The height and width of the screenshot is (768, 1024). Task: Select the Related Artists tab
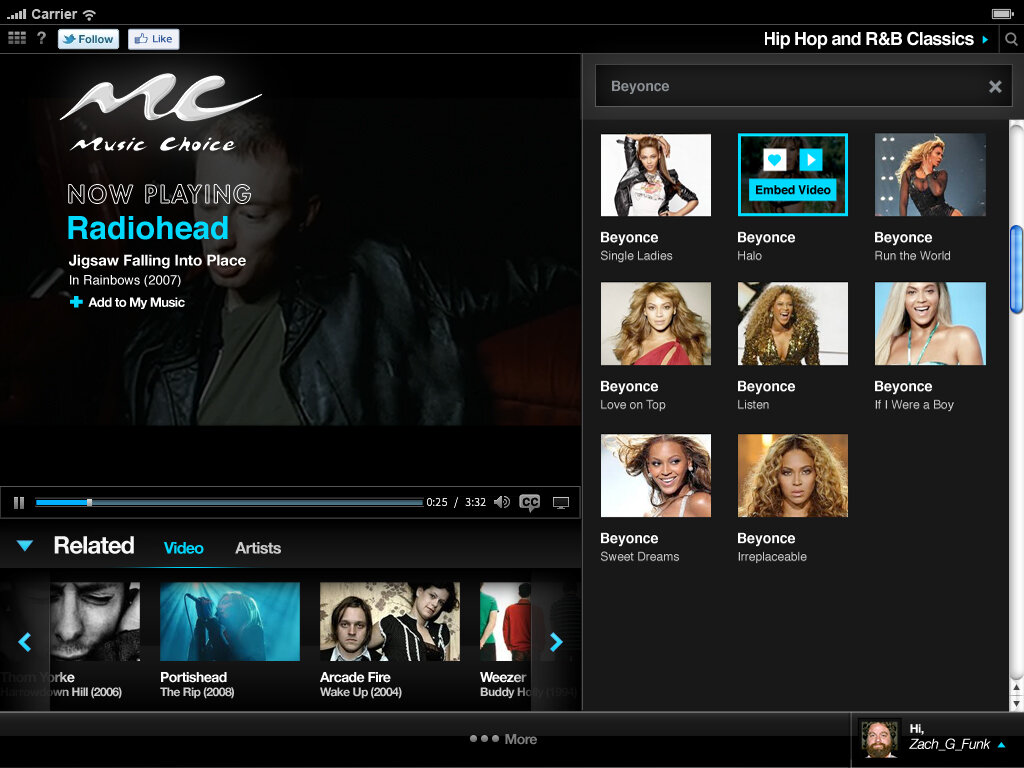pyautogui.click(x=258, y=548)
